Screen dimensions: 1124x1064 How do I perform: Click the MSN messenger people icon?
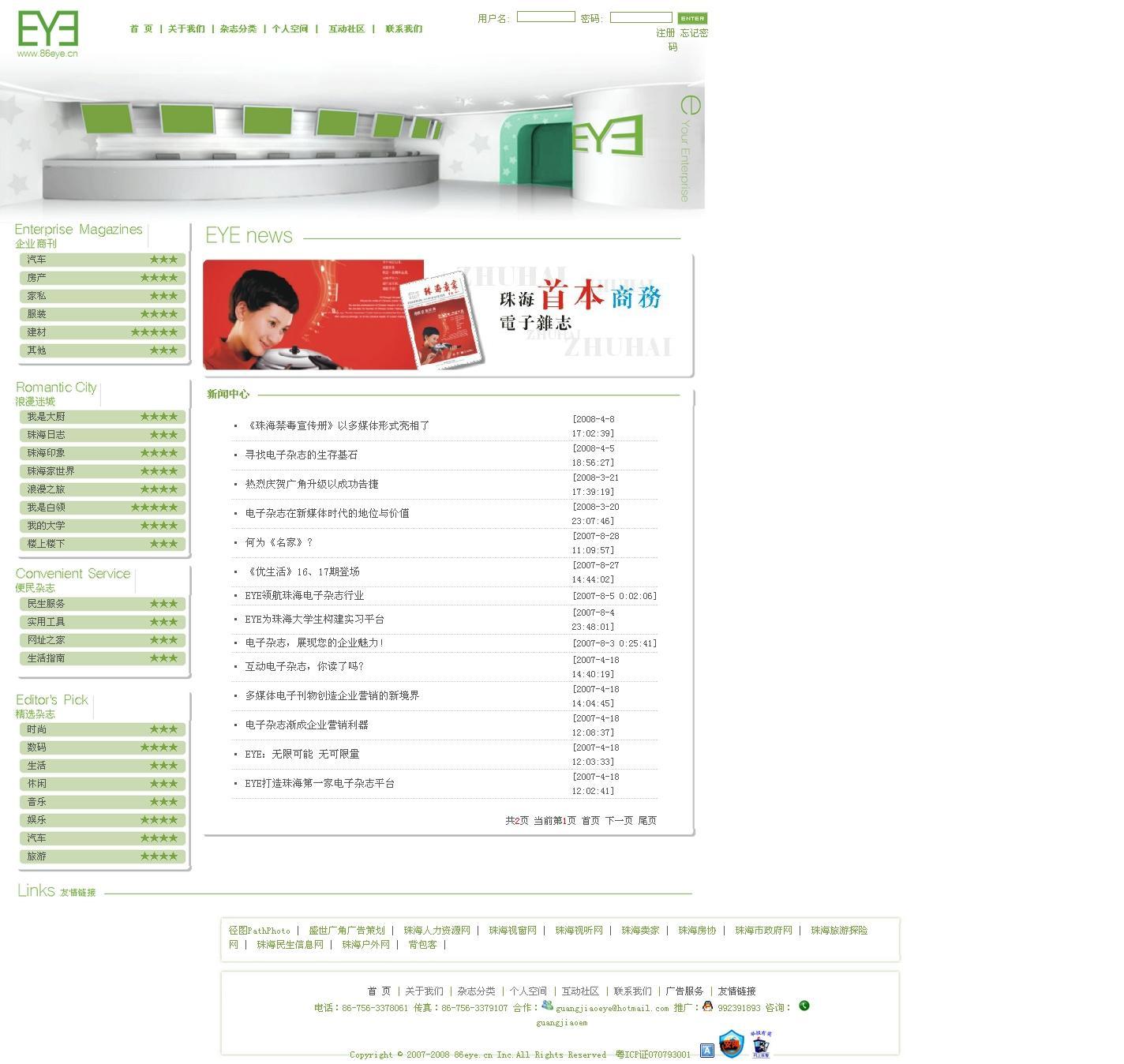[547, 1006]
